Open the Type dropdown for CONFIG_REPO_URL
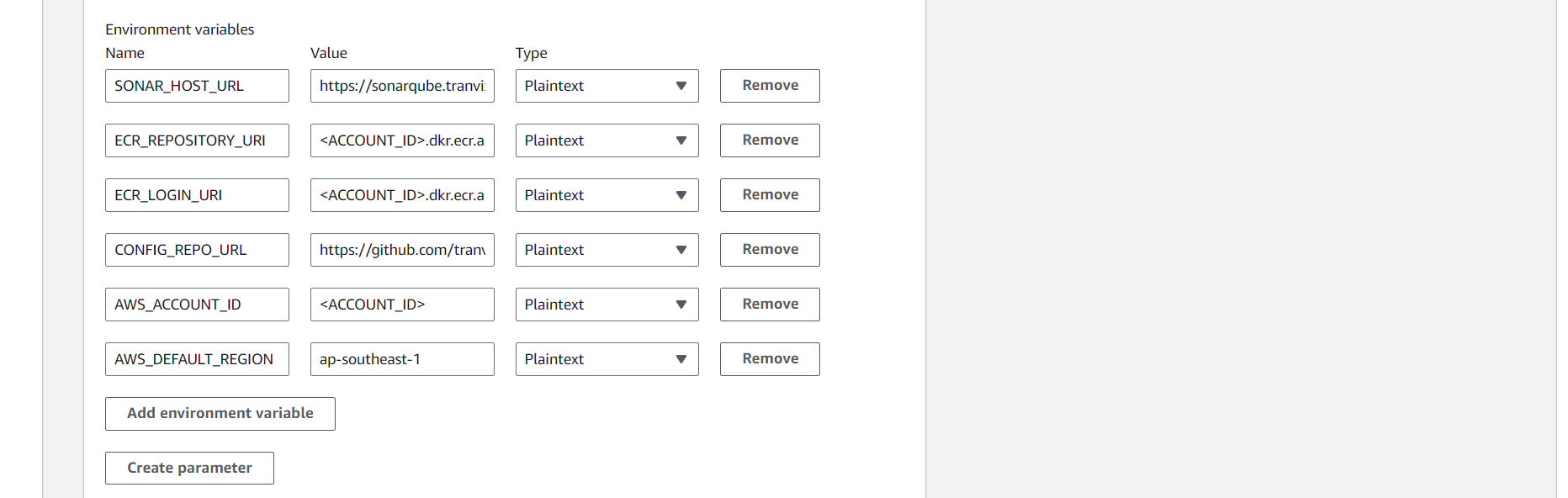This screenshot has height=498, width=1568. click(606, 249)
